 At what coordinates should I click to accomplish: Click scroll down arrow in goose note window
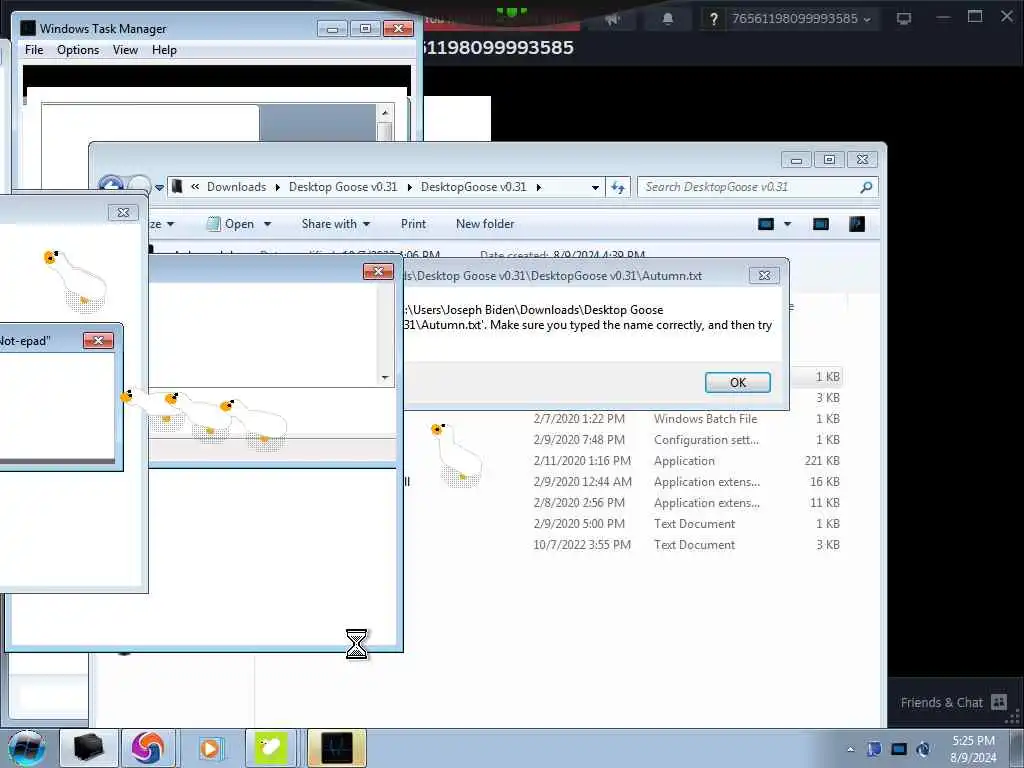click(x=385, y=377)
